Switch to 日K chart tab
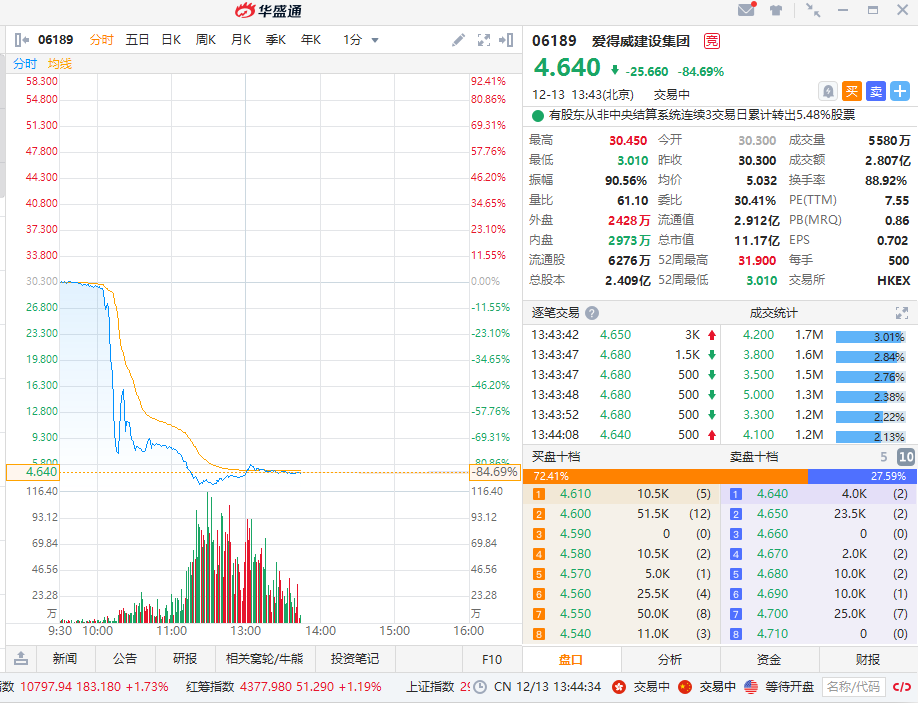Viewport: 918px width, 703px height. click(x=171, y=40)
